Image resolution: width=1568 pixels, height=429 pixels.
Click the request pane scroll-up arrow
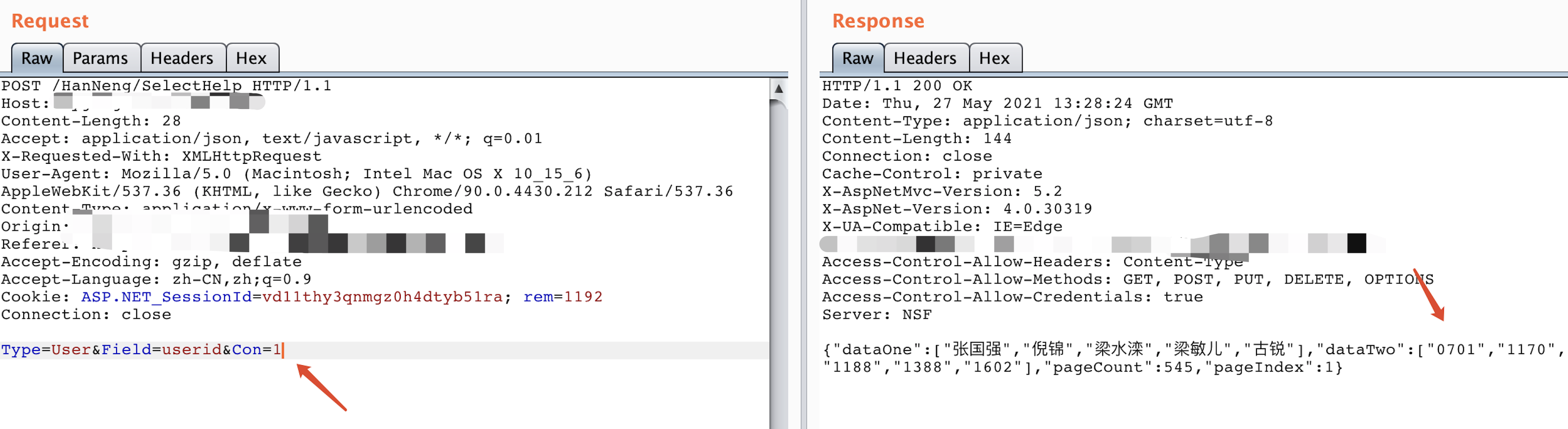coord(778,88)
